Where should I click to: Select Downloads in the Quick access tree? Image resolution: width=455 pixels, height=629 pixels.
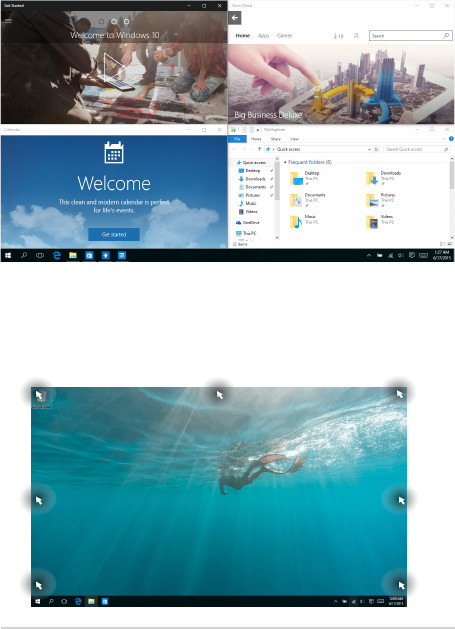click(x=255, y=179)
